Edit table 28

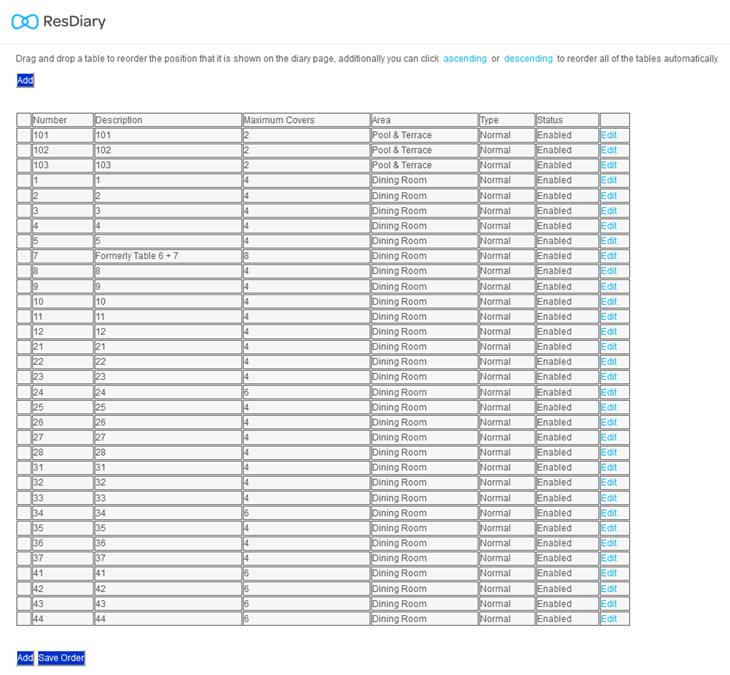(x=608, y=452)
